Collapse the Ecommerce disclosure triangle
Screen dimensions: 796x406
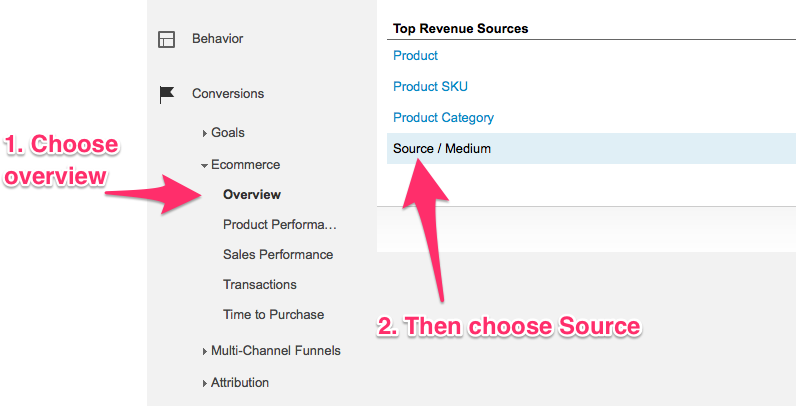(x=204, y=165)
